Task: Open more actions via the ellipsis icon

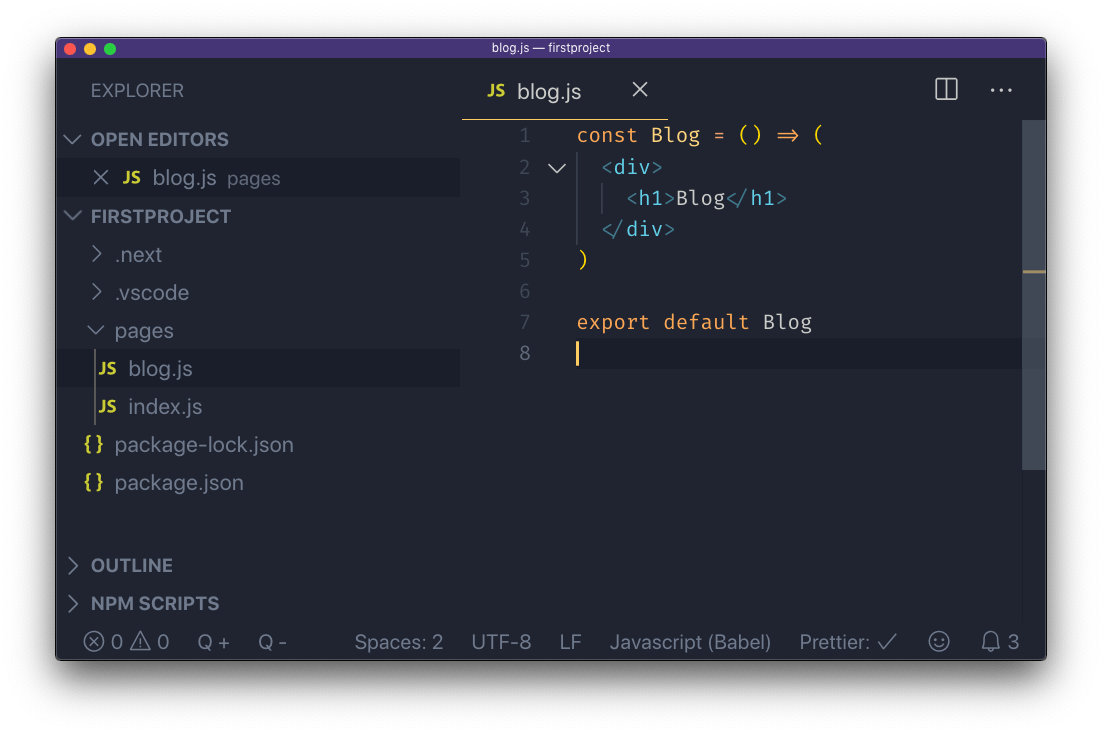Action: (1001, 90)
